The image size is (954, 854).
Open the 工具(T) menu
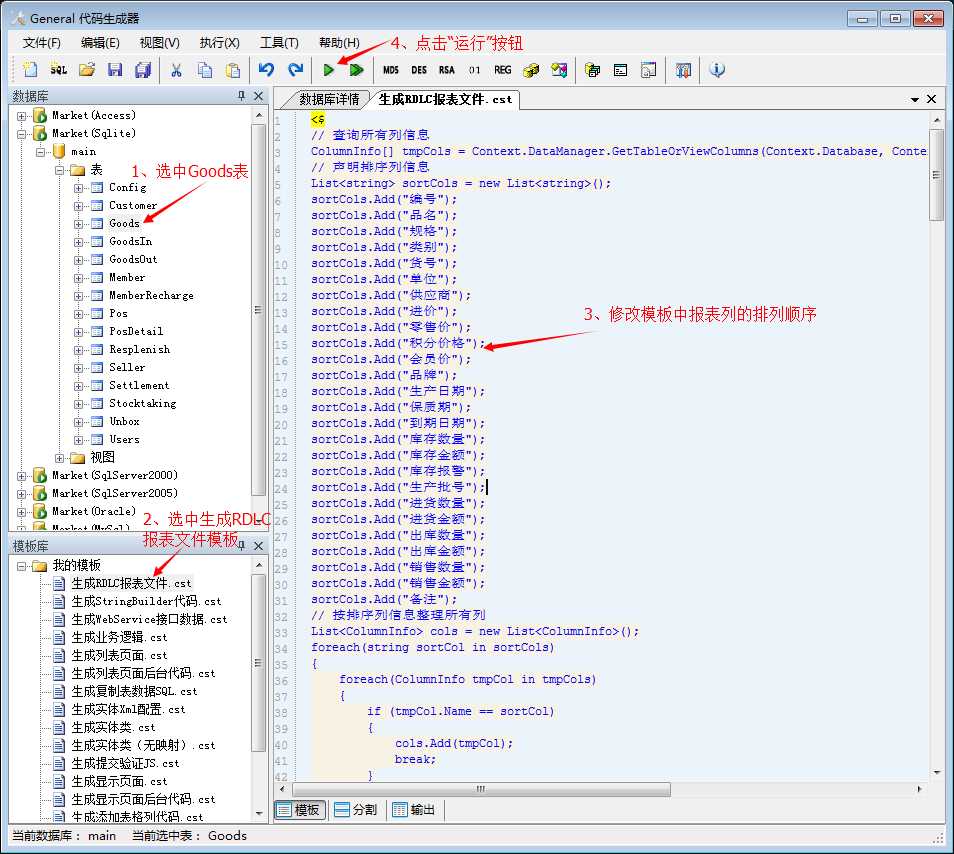click(x=279, y=43)
